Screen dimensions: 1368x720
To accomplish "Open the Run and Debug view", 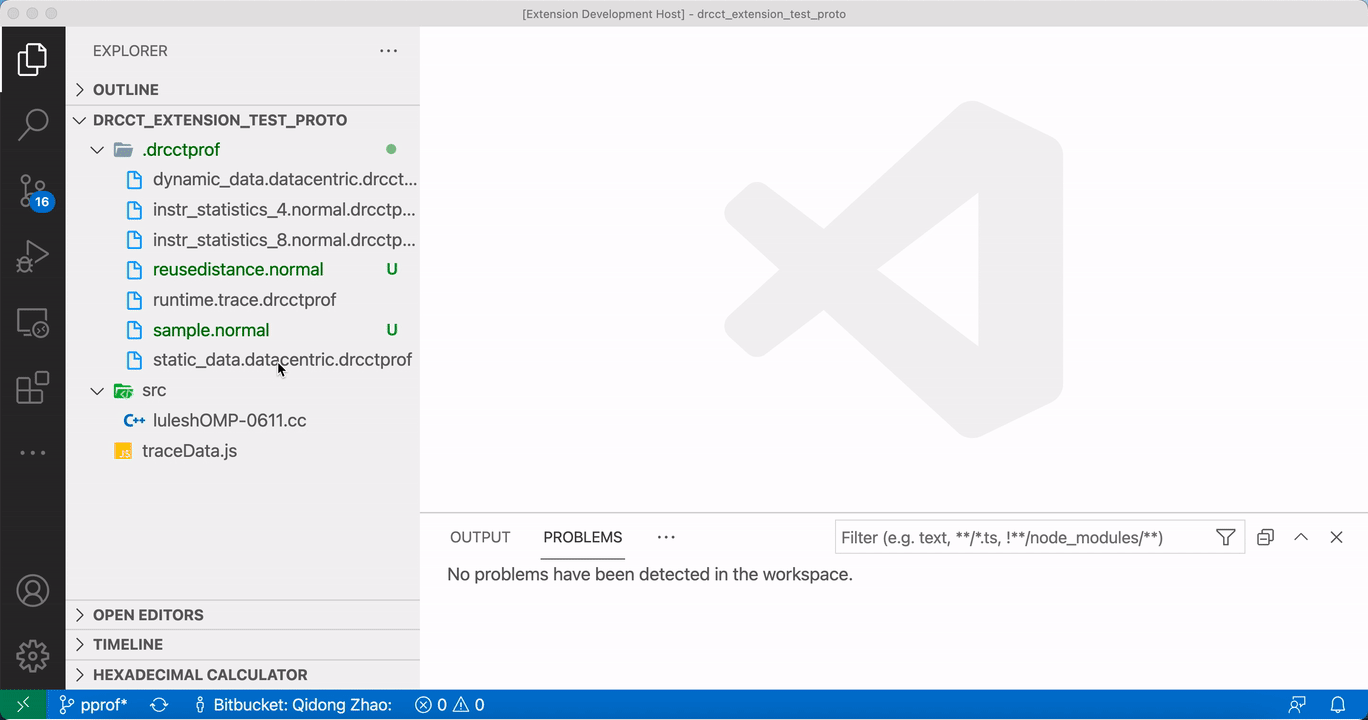I will (32, 257).
